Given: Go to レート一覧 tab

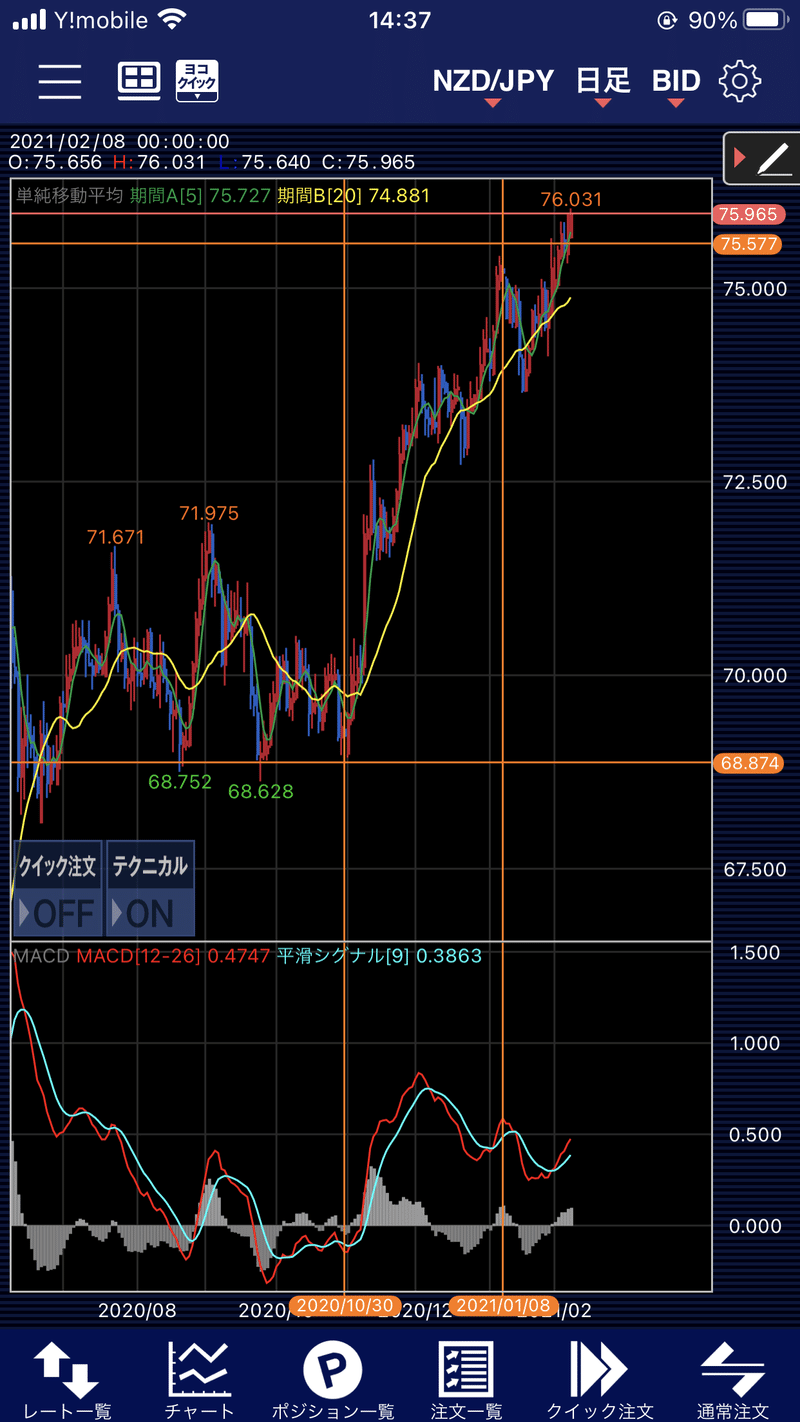Looking at the screenshot, I should pos(67,1380).
